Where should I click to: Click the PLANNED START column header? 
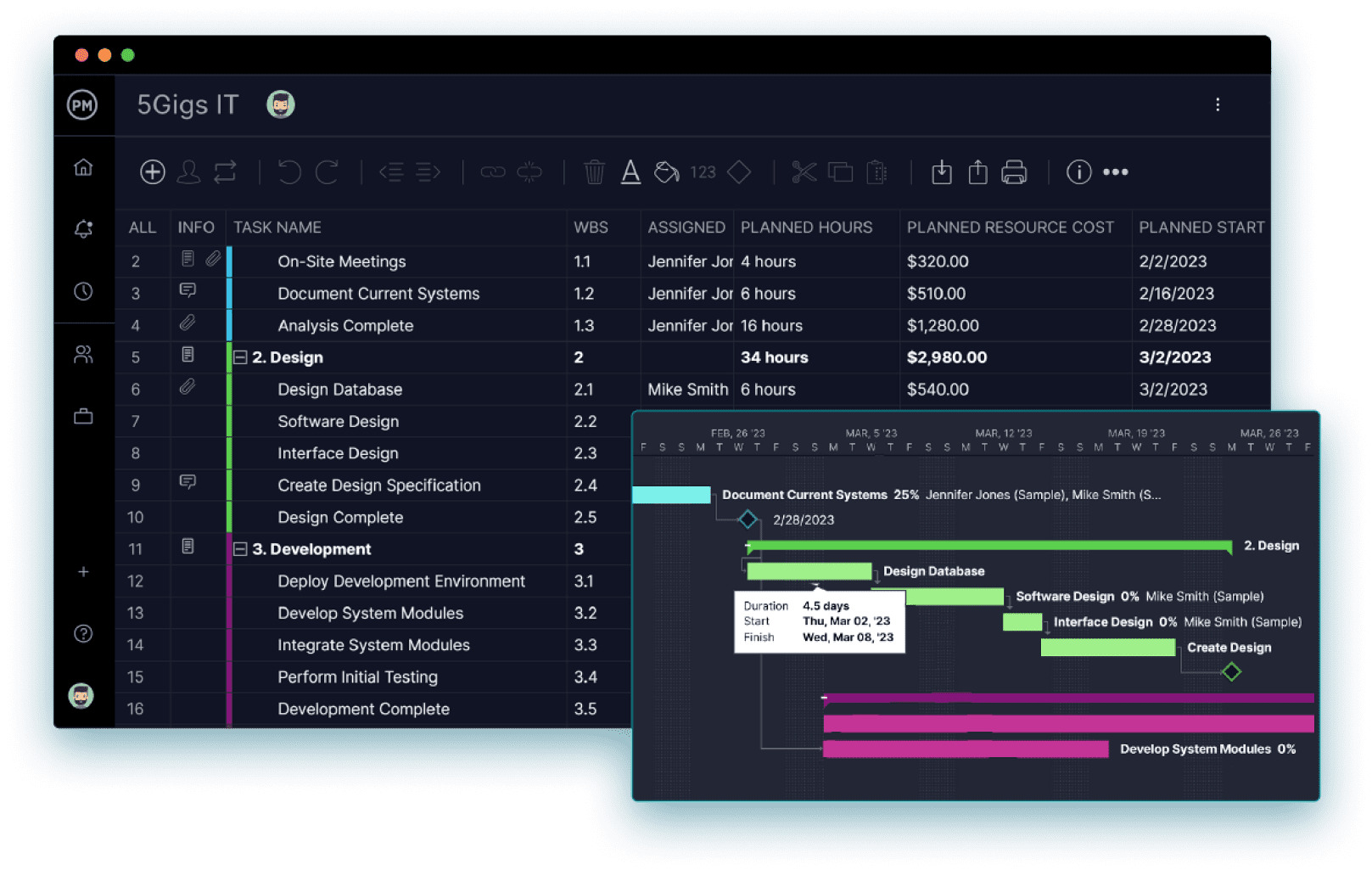(1201, 227)
